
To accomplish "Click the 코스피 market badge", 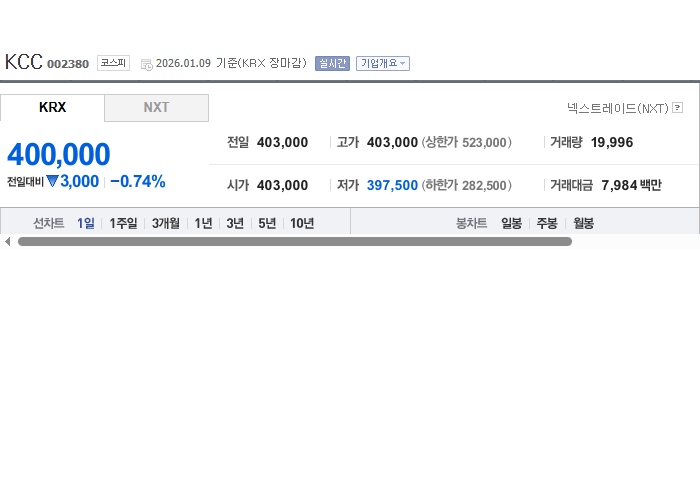I will tap(113, 63).
